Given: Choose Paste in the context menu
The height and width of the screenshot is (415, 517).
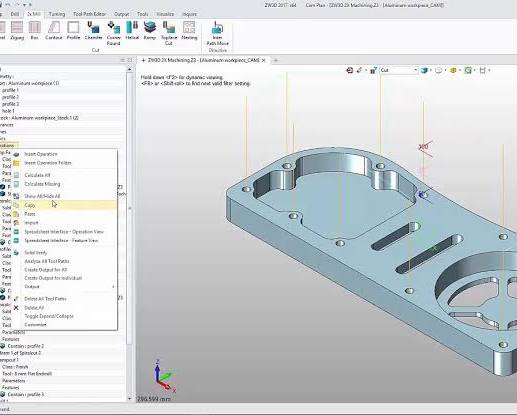Looking at the screenshot, I should pyautogui.click(x=64, y=214).
